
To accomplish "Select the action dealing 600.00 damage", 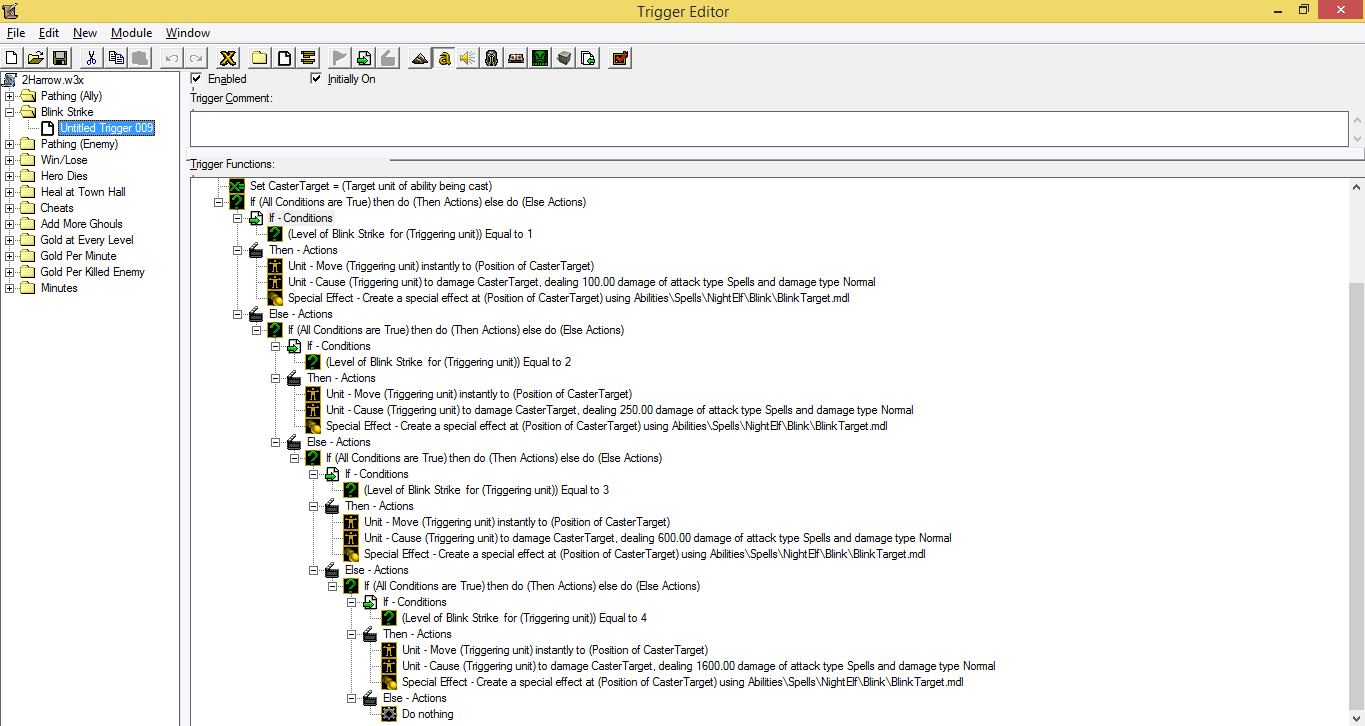I will tap(657, 538).
